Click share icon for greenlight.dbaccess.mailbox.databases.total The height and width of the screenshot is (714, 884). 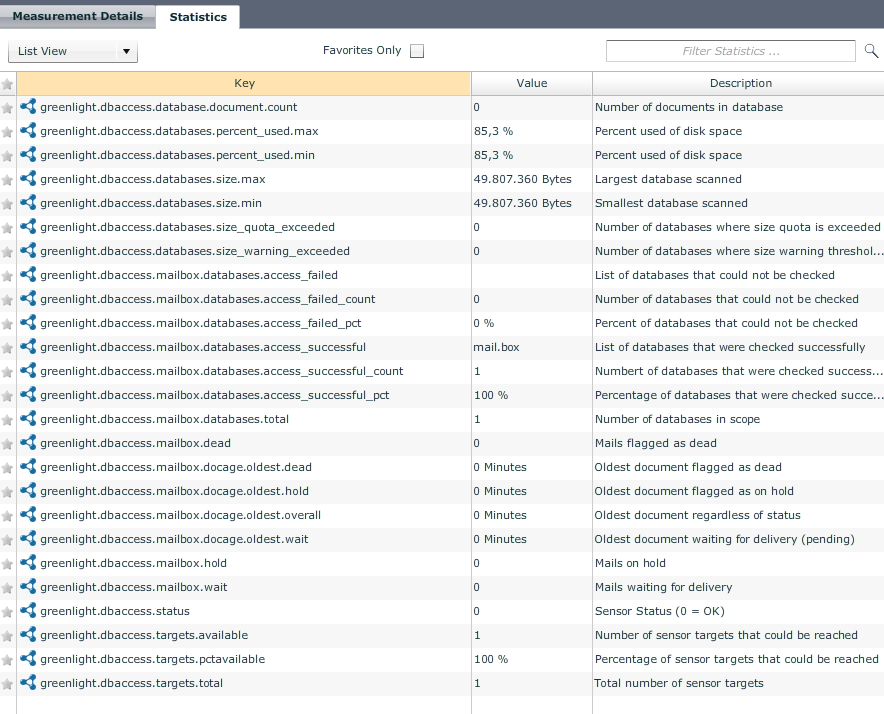(x=28, y=419)
